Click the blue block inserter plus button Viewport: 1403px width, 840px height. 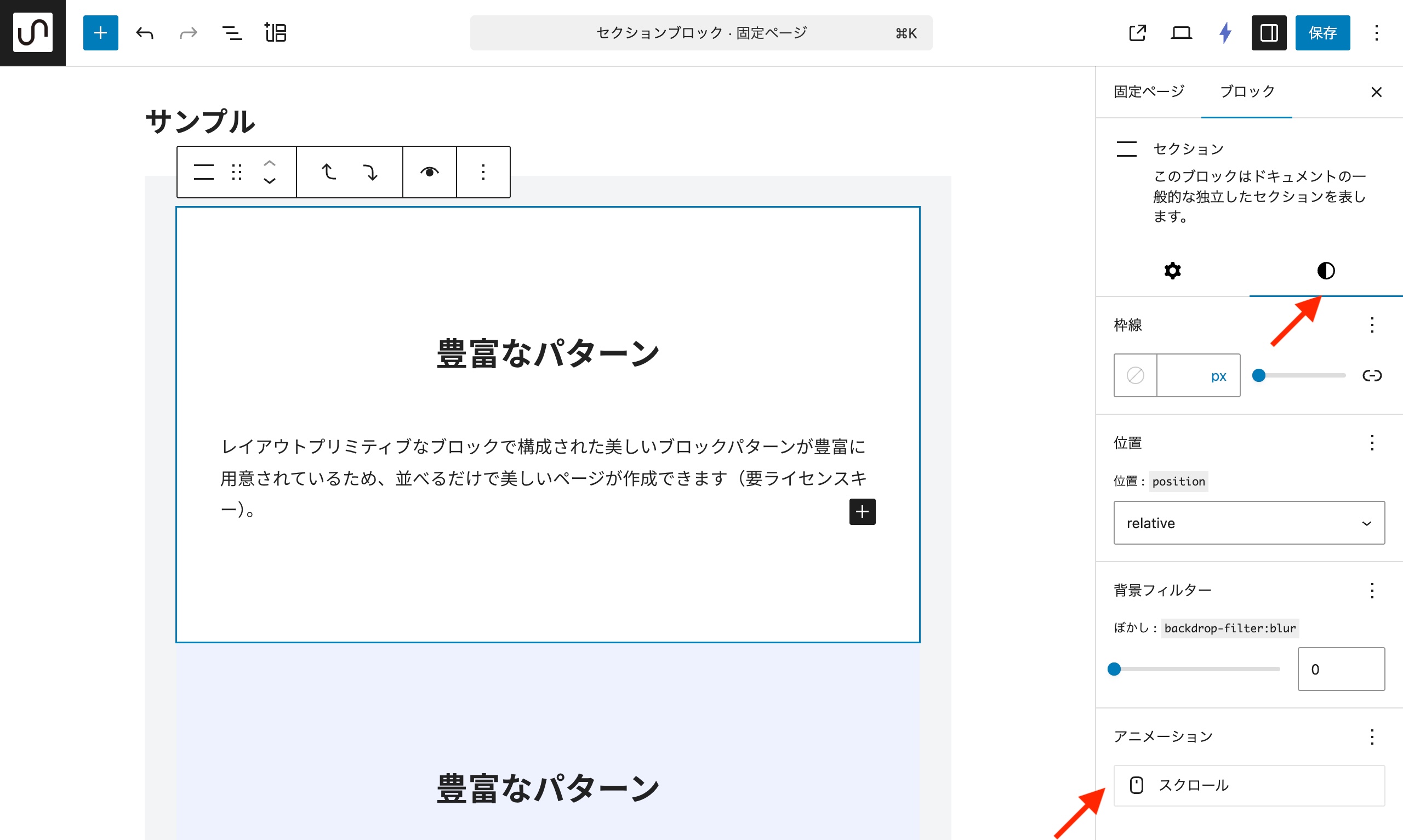tap(100, 33)
